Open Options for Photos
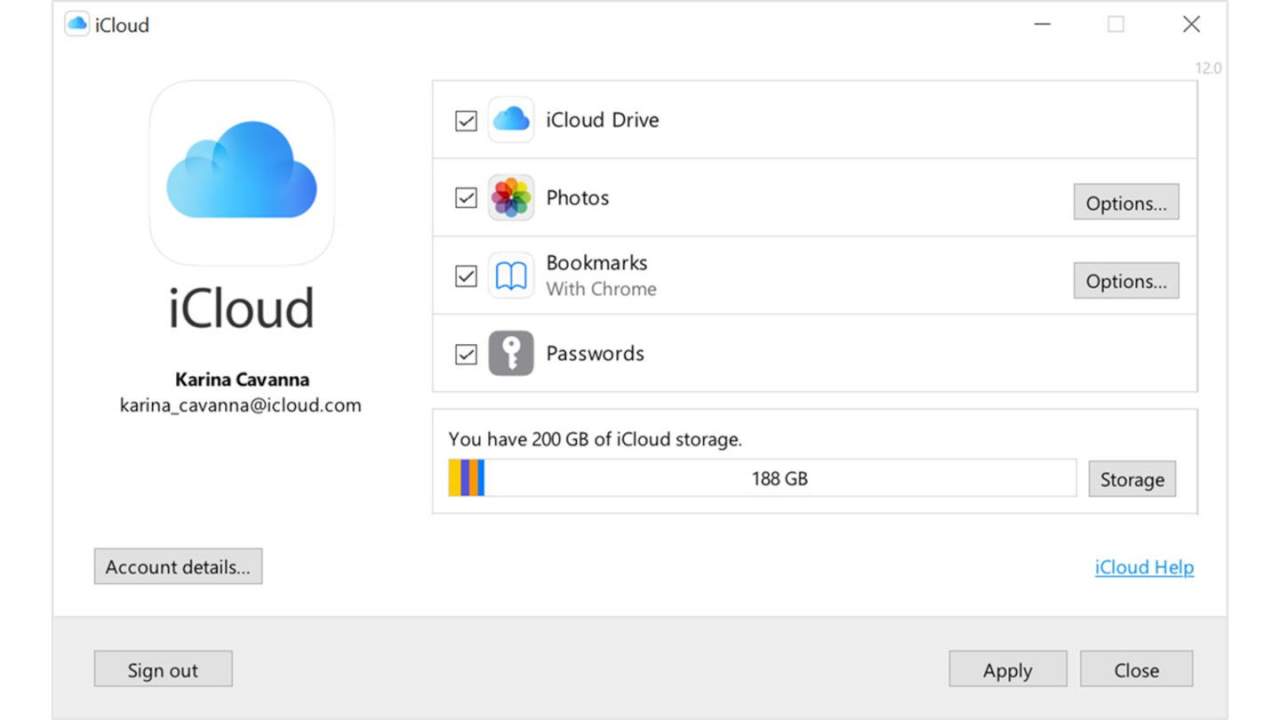The image size is (1280, 720). 1126,203
